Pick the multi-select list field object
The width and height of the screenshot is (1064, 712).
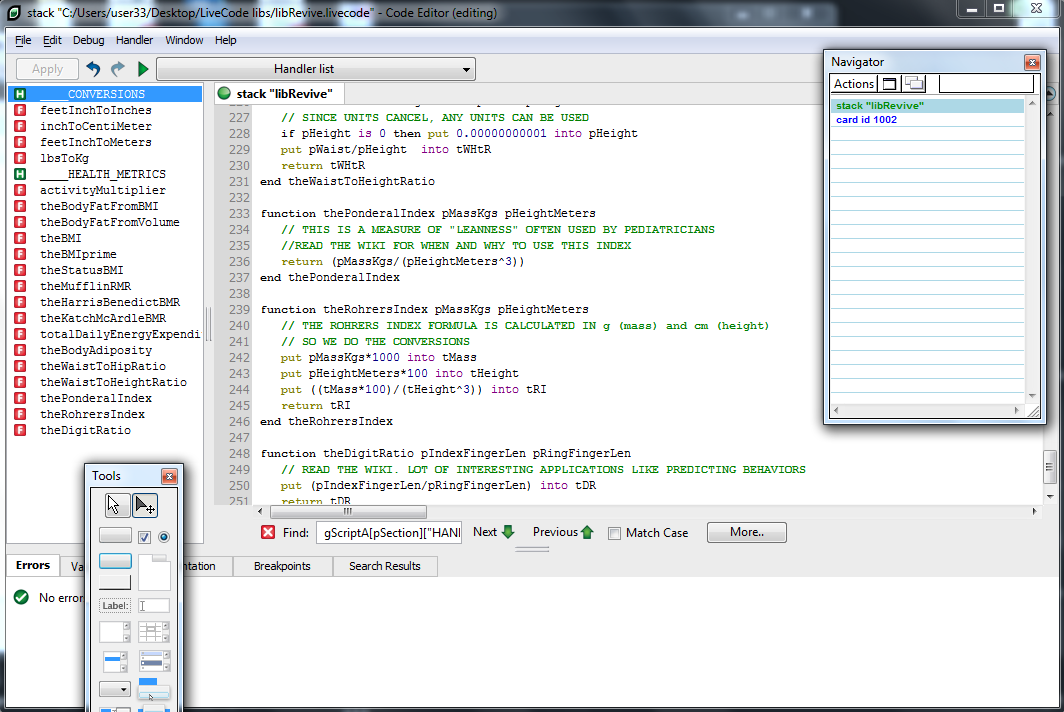[154, 660]
